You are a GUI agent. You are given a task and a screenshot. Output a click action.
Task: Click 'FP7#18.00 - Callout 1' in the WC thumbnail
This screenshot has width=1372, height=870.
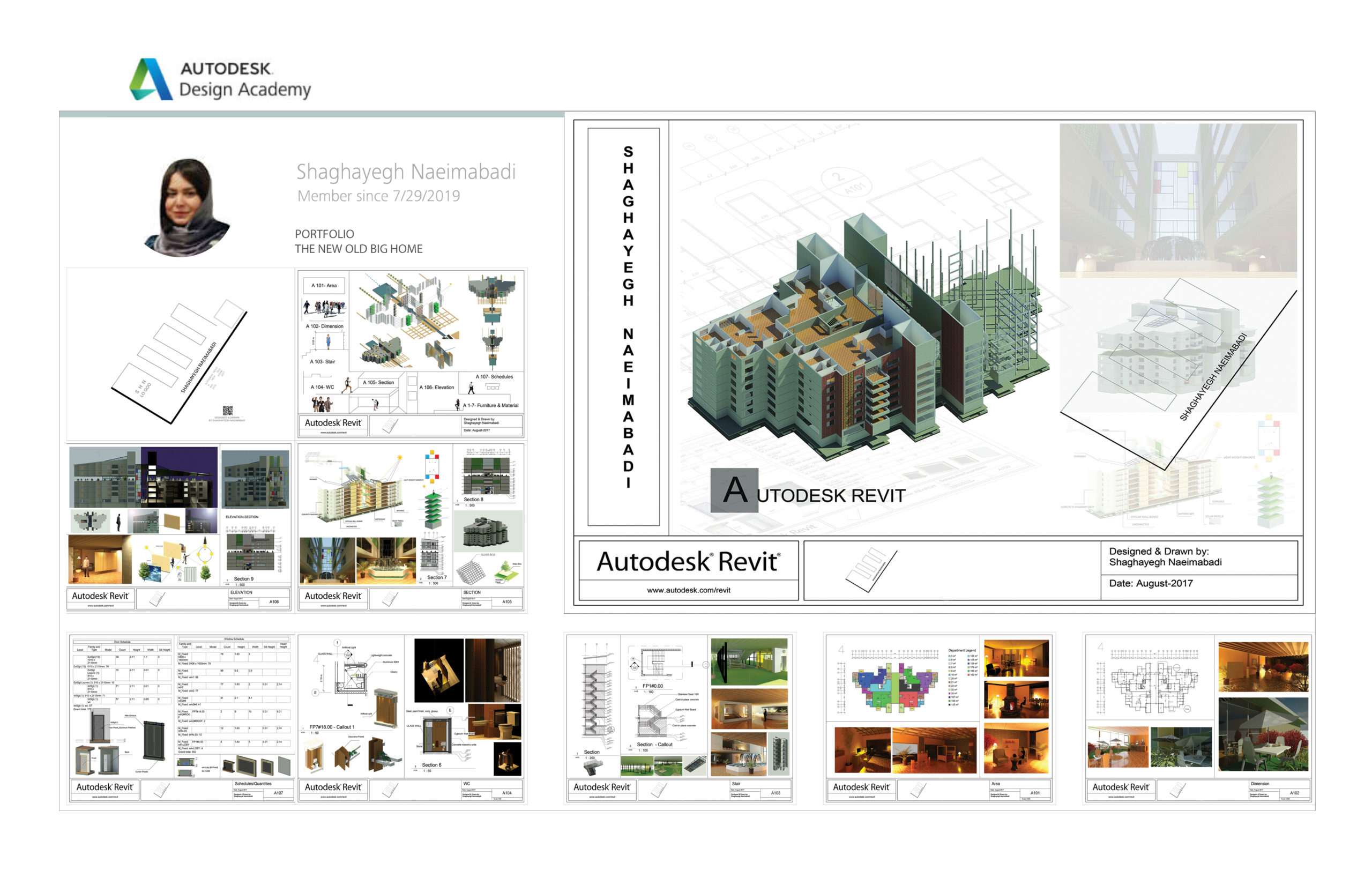[x=332, y=727]
